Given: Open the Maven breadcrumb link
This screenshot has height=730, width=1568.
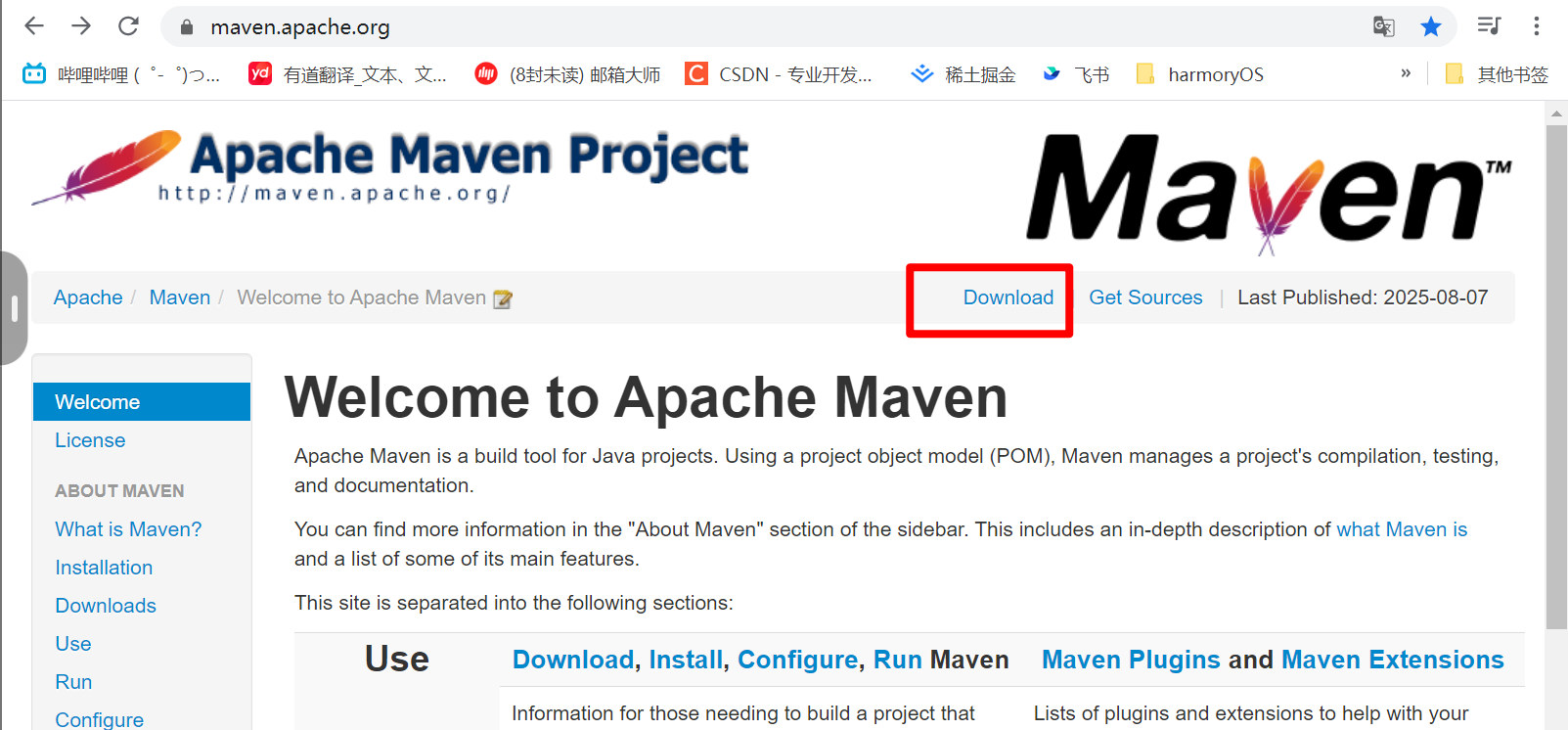Looking at the screenshot, I should point(180,297).
